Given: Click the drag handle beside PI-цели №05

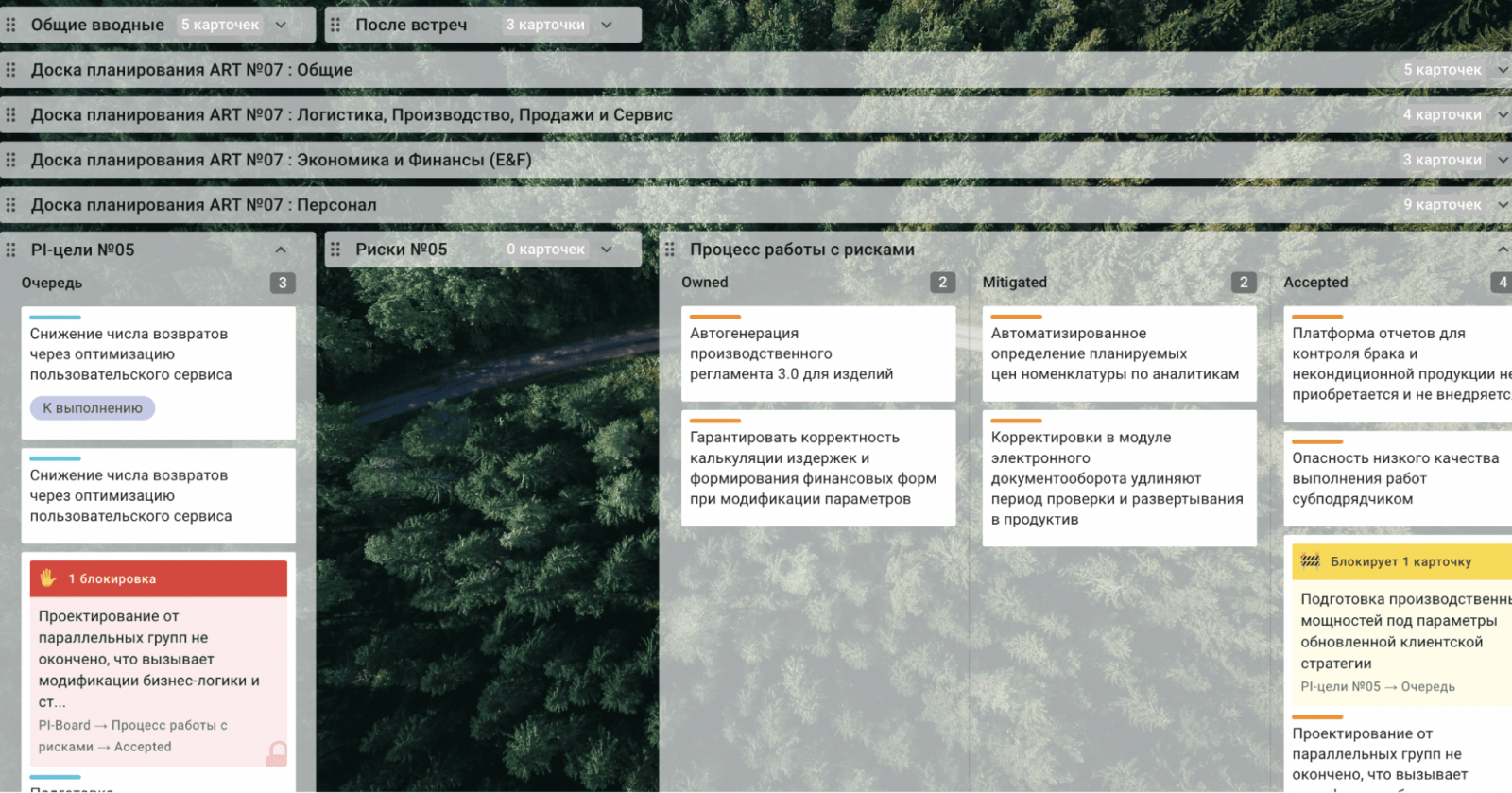Looking at the screenshot, I should click(x=11, y=250).
